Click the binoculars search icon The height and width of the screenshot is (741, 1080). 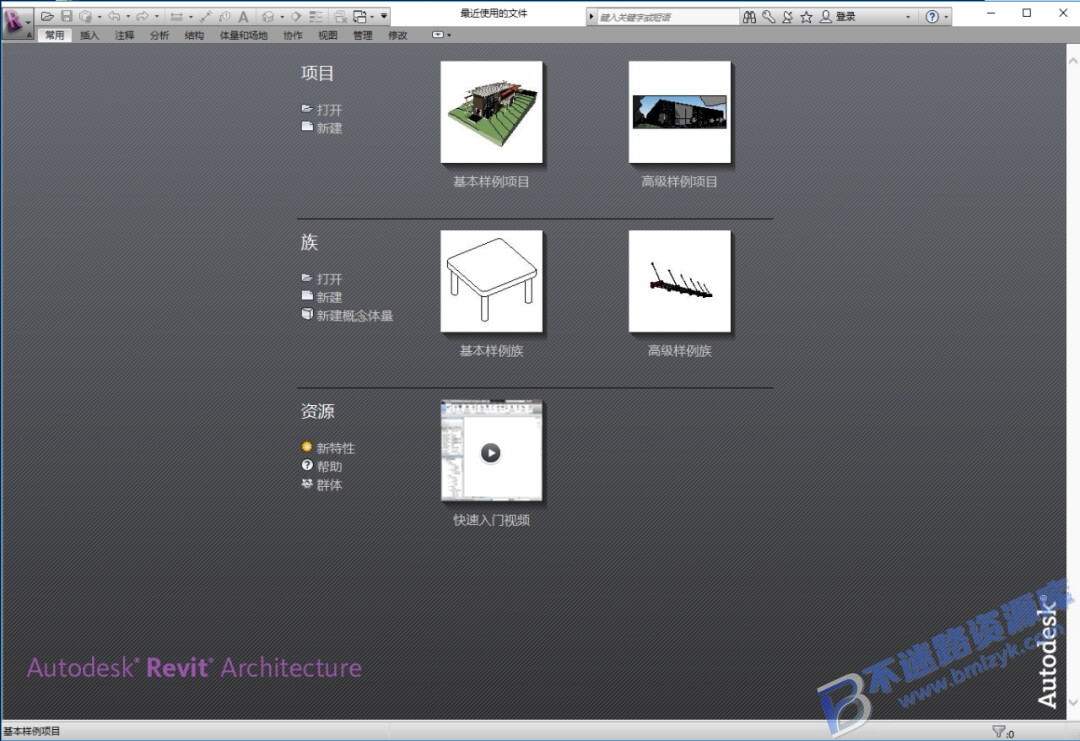tap(749, 17)
